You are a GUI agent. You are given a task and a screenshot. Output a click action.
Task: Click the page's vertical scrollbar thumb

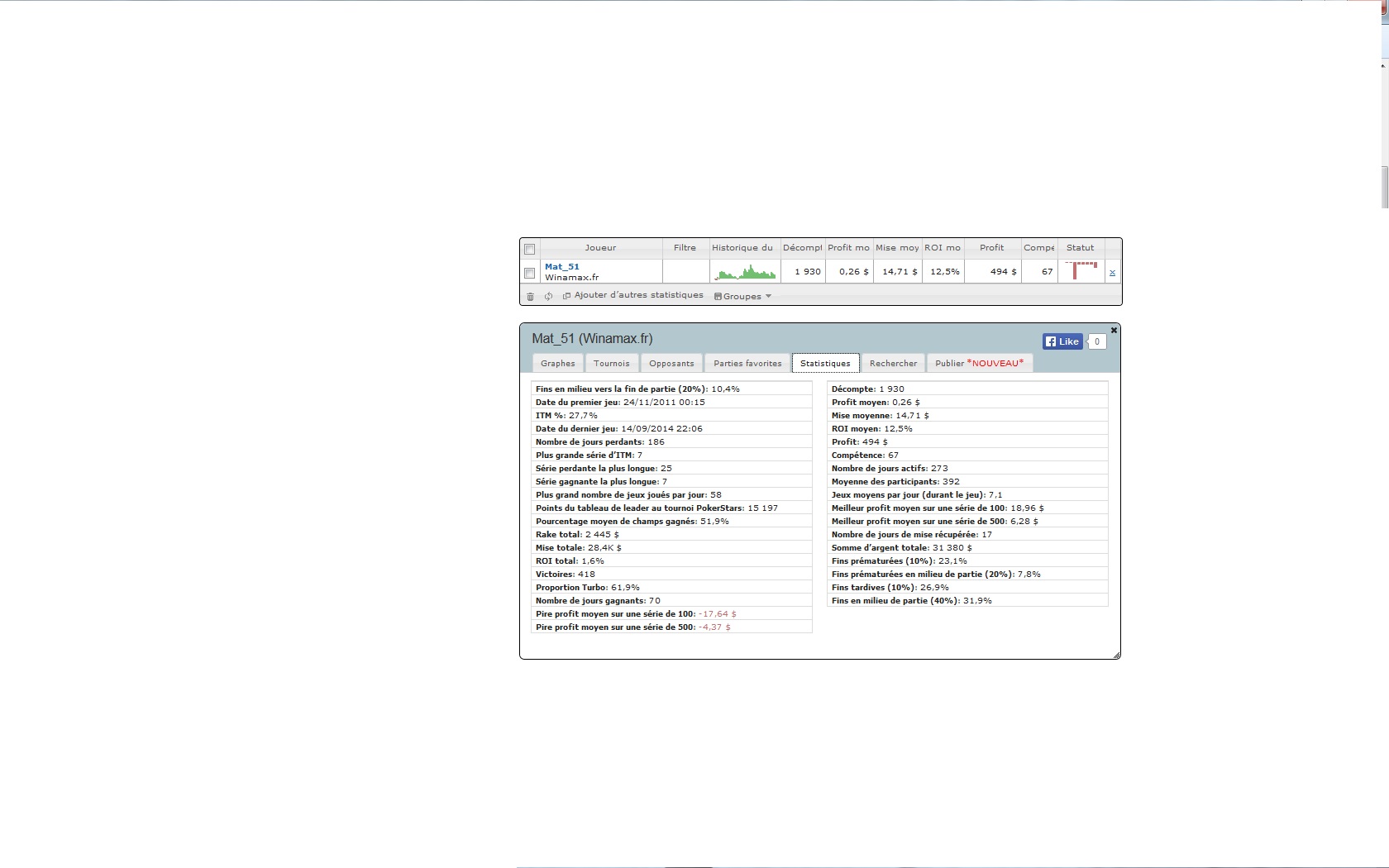click(x=1385, y=188)
